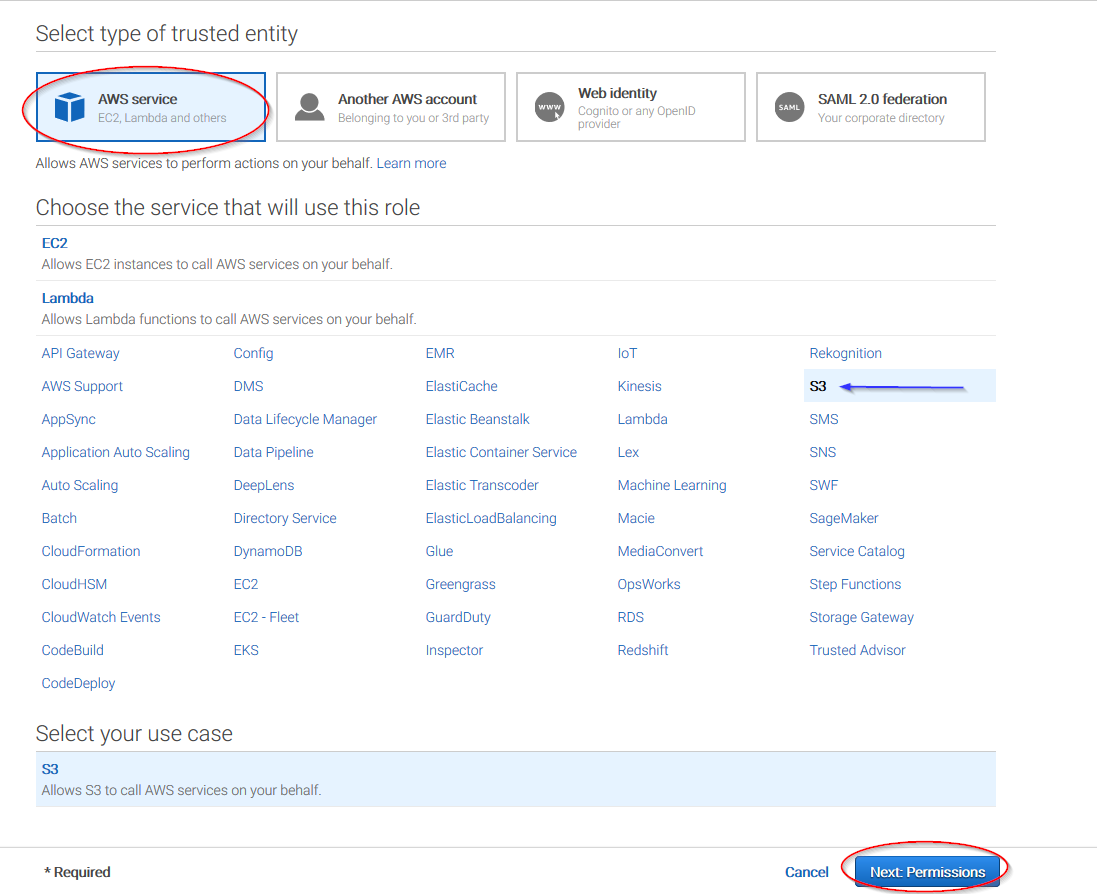This screenshot has height=894, width=1097.
Task: Pick Elastic Container Service
Action: [x=501, y=452]
